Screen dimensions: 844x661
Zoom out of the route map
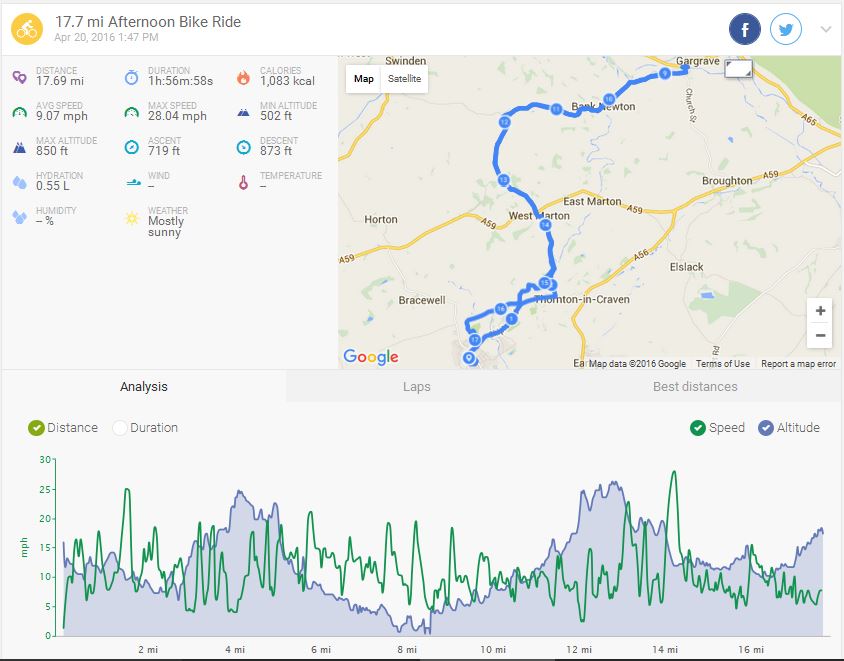(820, 336)
